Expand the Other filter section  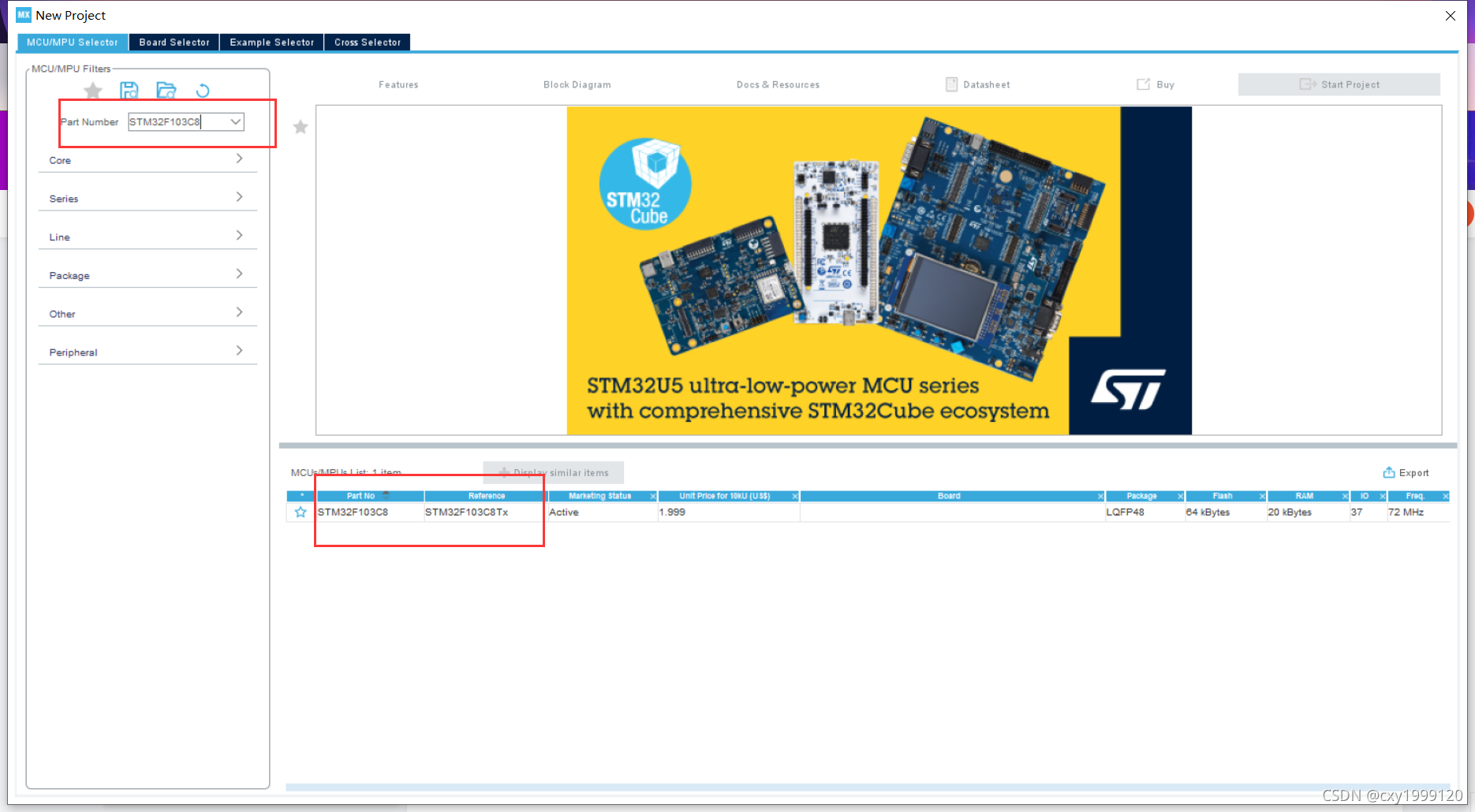[147, 314]
